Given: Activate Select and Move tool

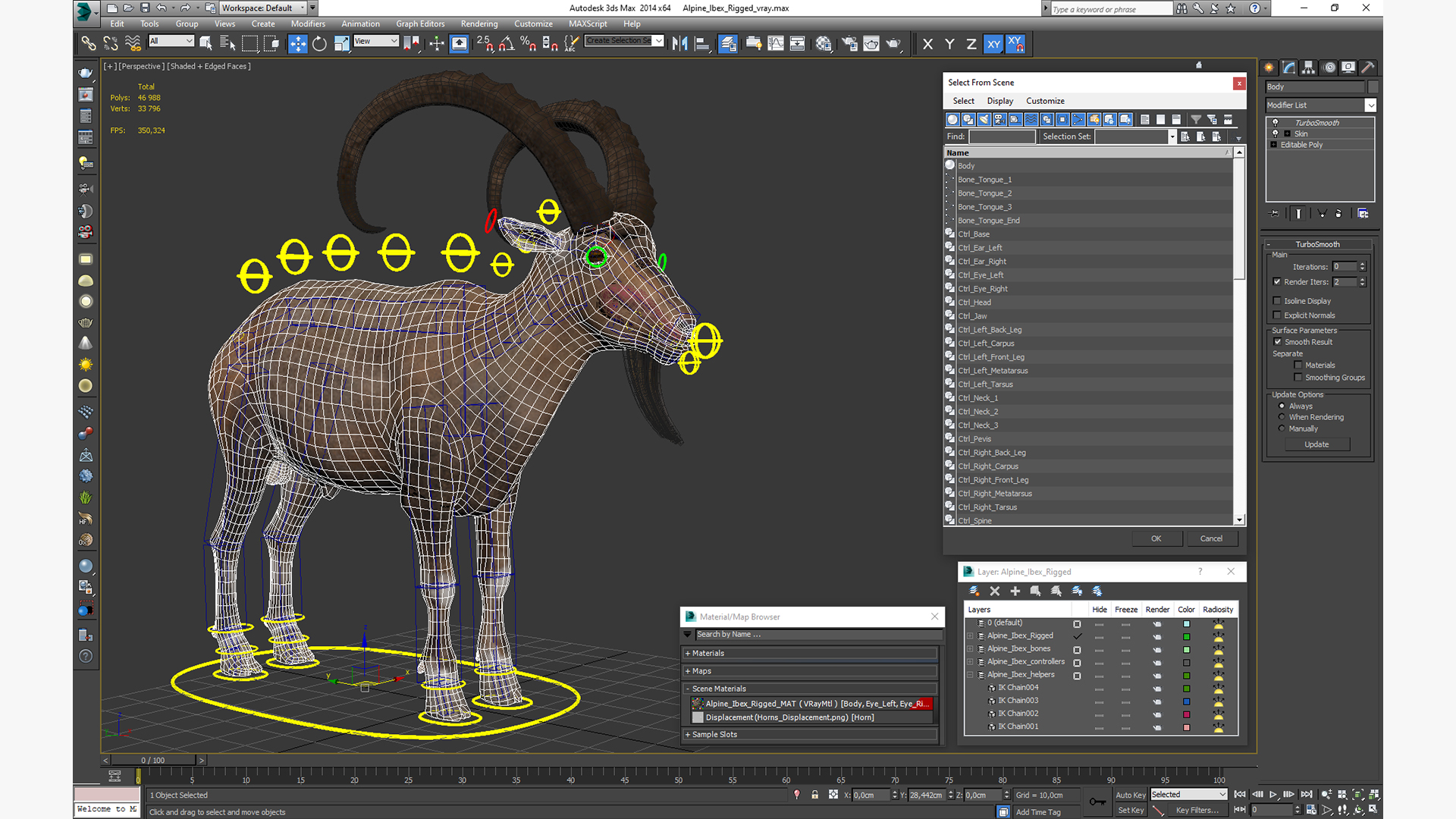Looking at the screenshot, I should 298,44.
